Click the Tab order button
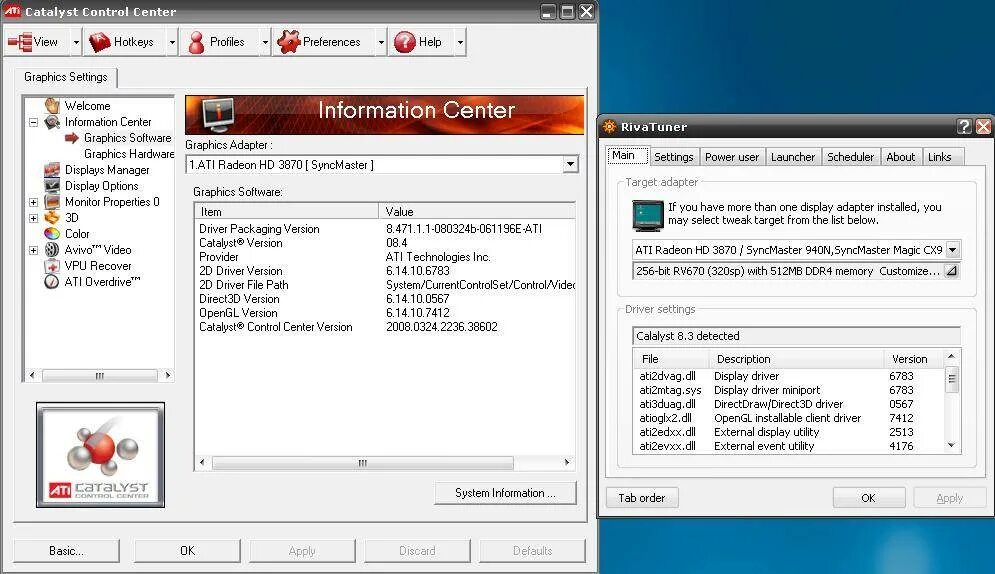The height and width of the screenshot is (574, 995). tap(642, 498)
